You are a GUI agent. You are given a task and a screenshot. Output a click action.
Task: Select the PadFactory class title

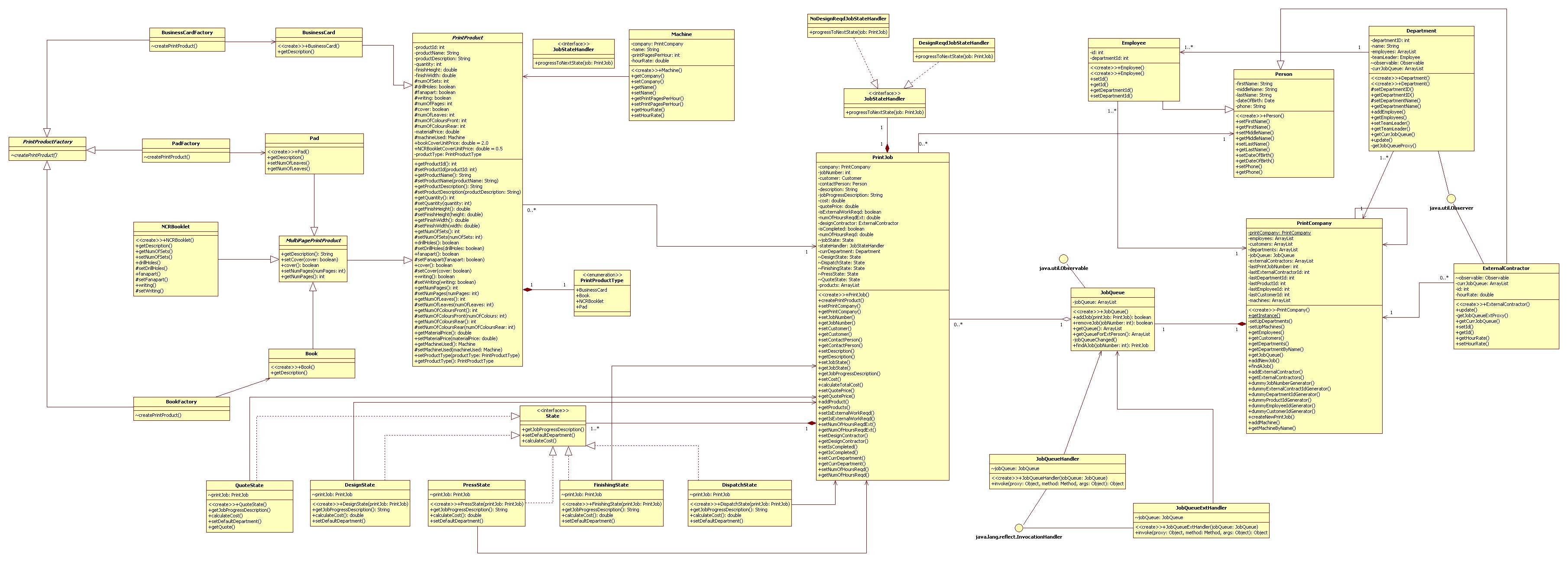(x=186, y=143)
